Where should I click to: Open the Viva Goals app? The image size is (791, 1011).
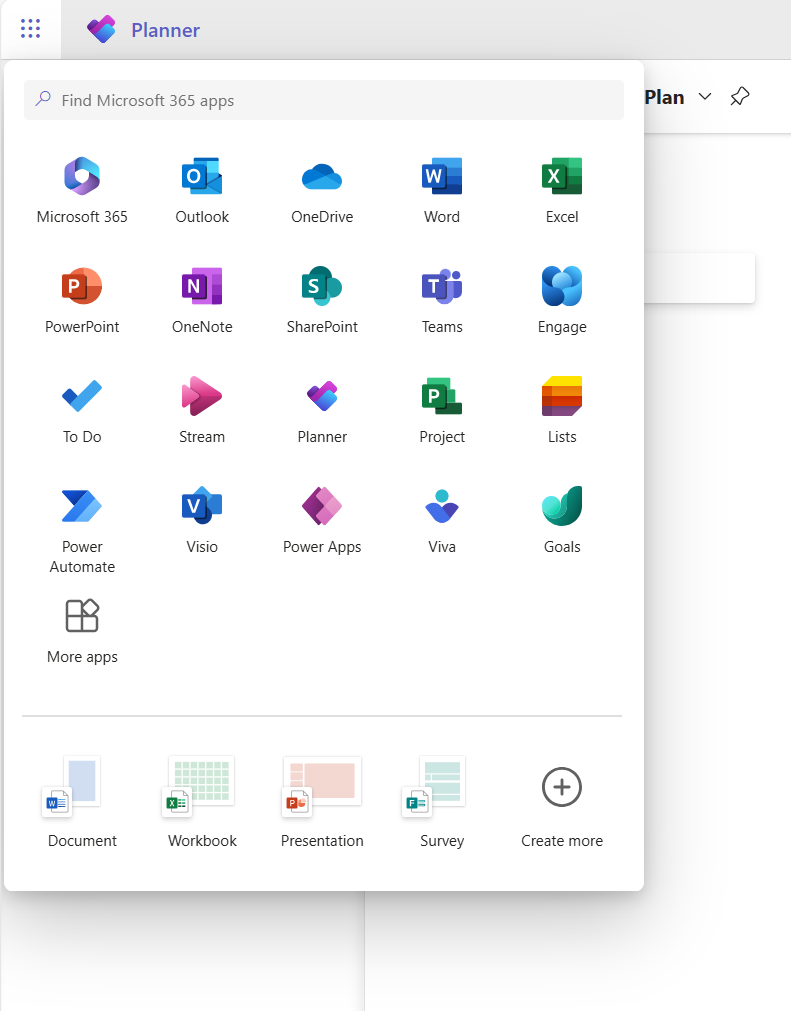pos(562,508)
